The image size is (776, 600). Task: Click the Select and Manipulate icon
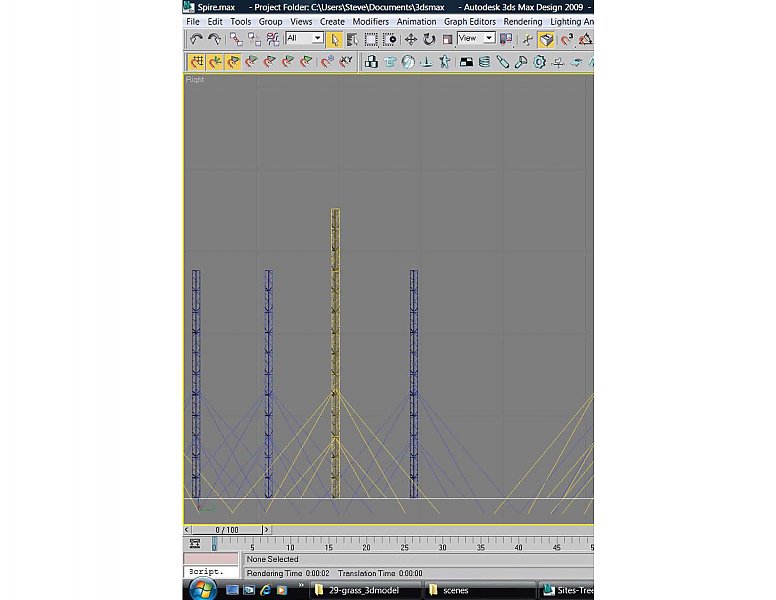point(528,40)
